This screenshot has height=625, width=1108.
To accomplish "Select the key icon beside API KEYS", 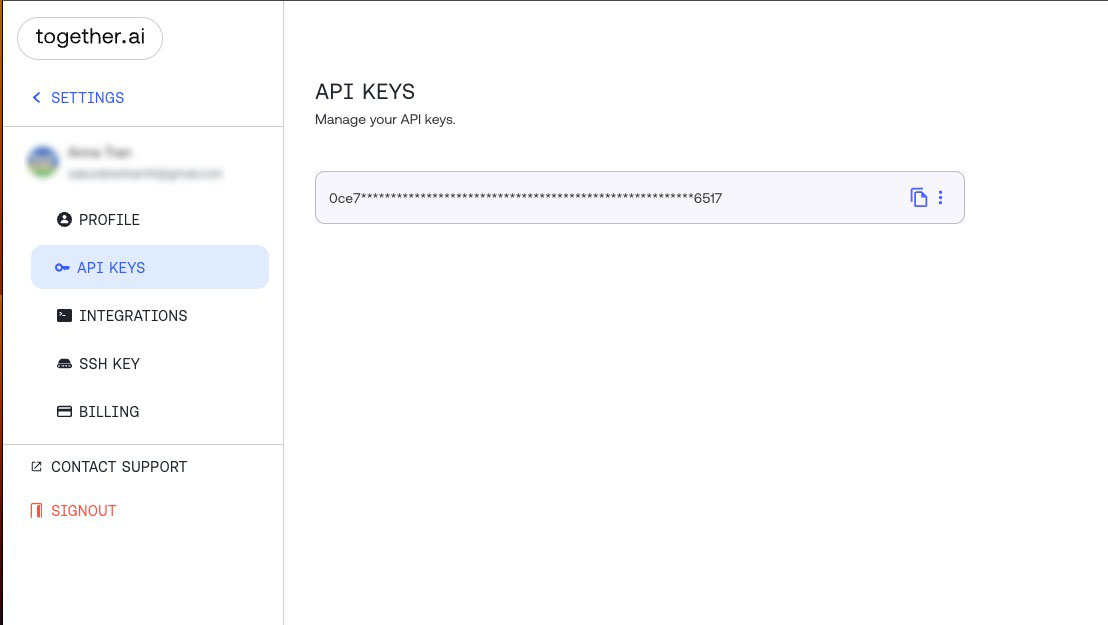I will (x=64, y=267).
